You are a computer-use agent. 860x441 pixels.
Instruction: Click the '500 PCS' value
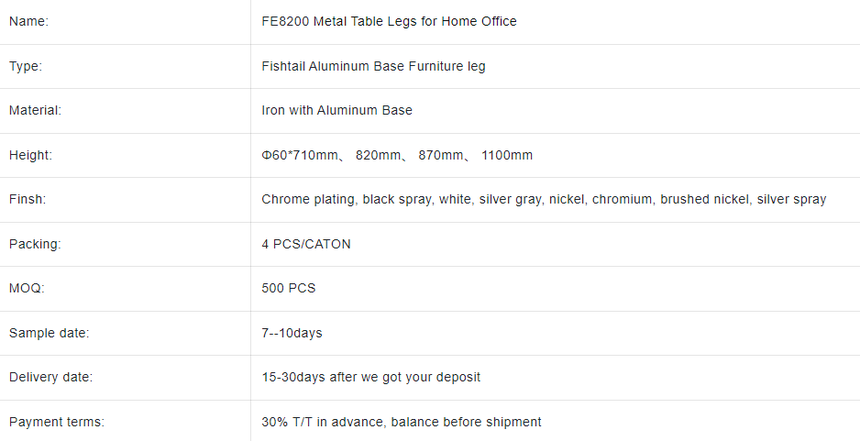coord(288,288)
